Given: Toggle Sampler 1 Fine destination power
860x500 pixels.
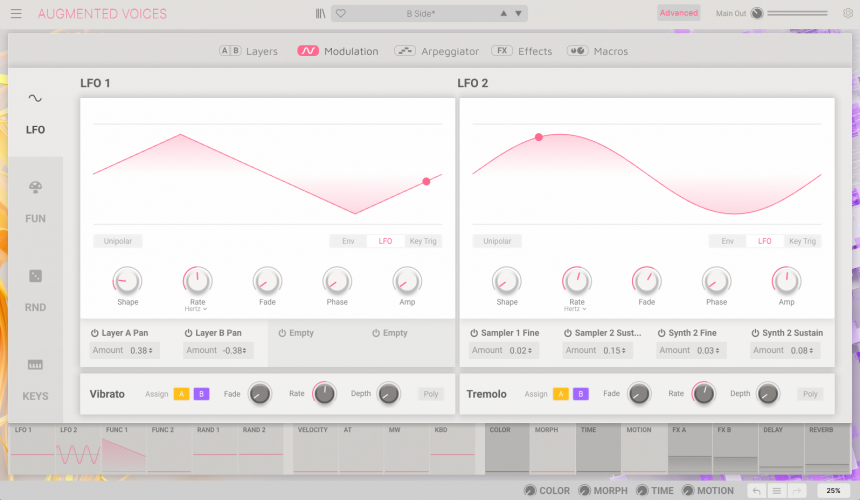Looking at the screenshot, I should 474,333.
